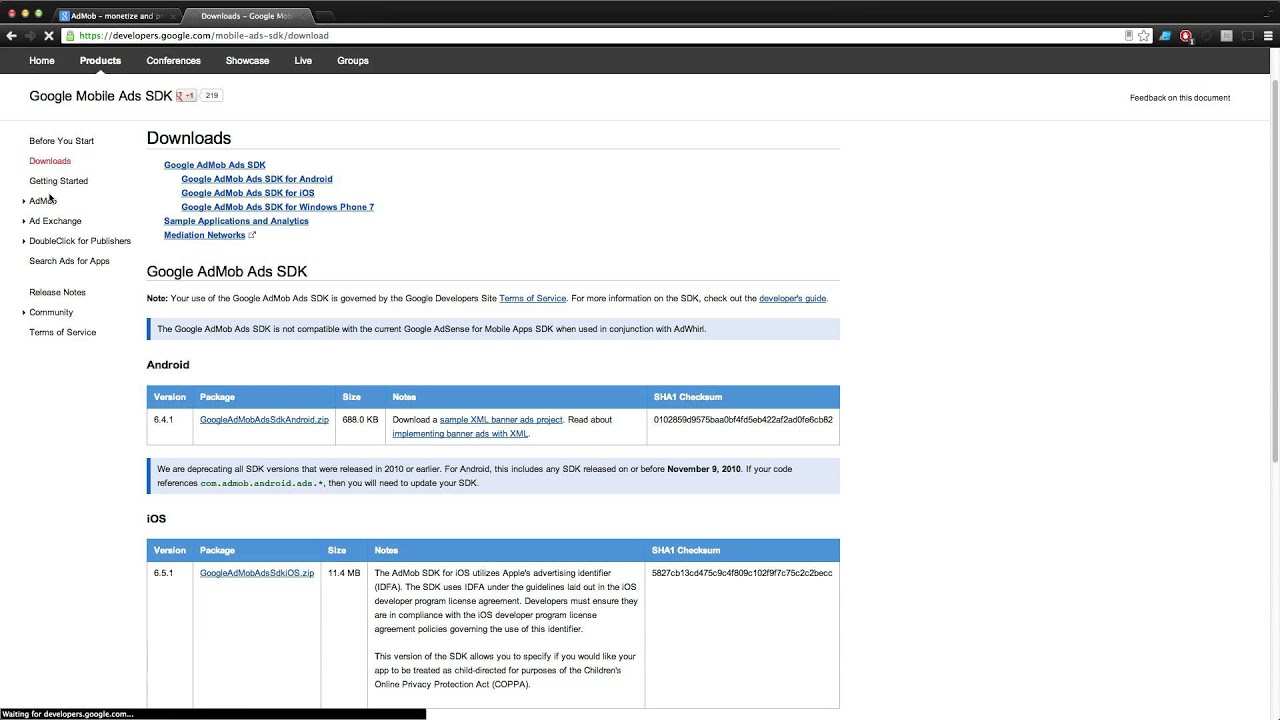Viewport: 1280px width, 720px height.
Task: Click the external link icon after Mediation Networks
Action: tap(252, 235)
